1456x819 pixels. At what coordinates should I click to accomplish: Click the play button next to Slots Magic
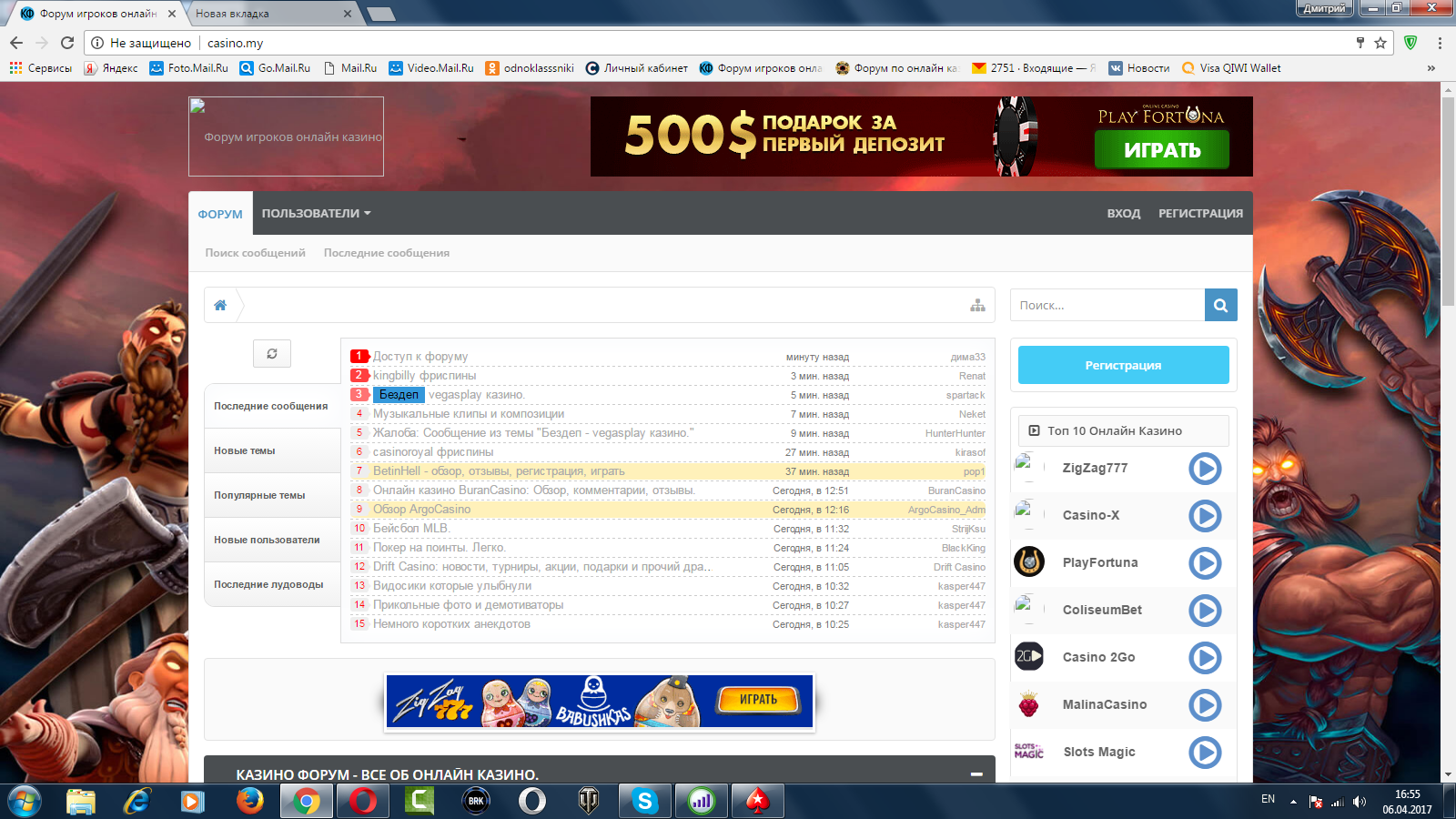point(1205,753)
